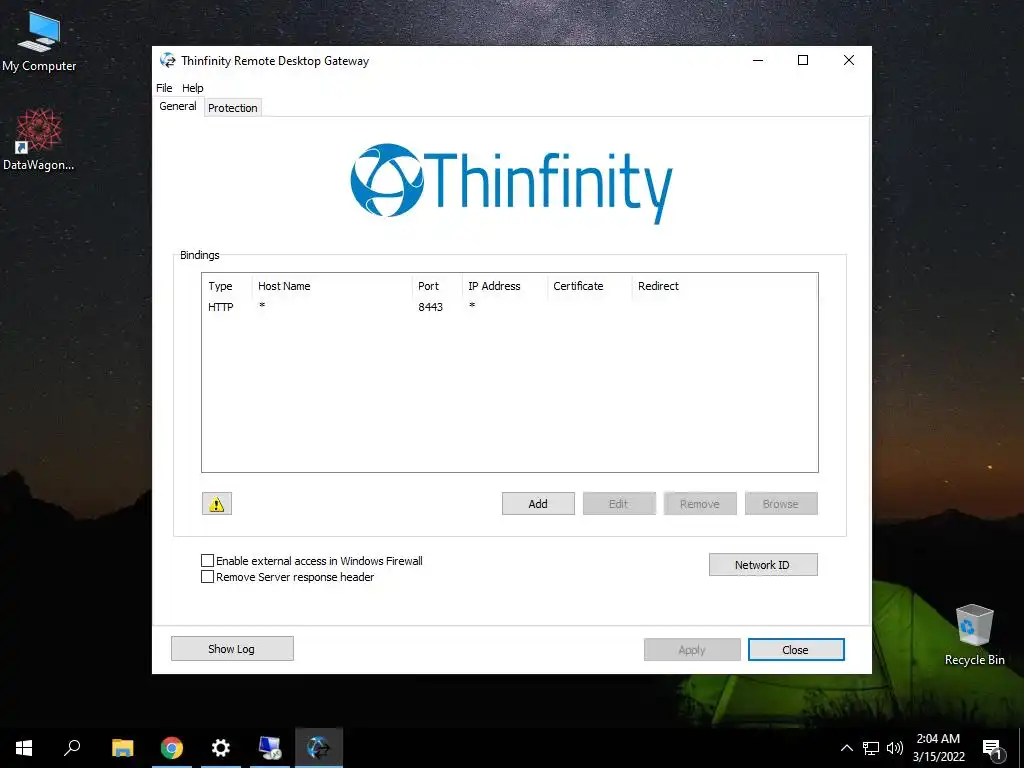The height and width of the screenshot is (768, 1024).
Task: Switch to the General tab
Action: (178, 106)
